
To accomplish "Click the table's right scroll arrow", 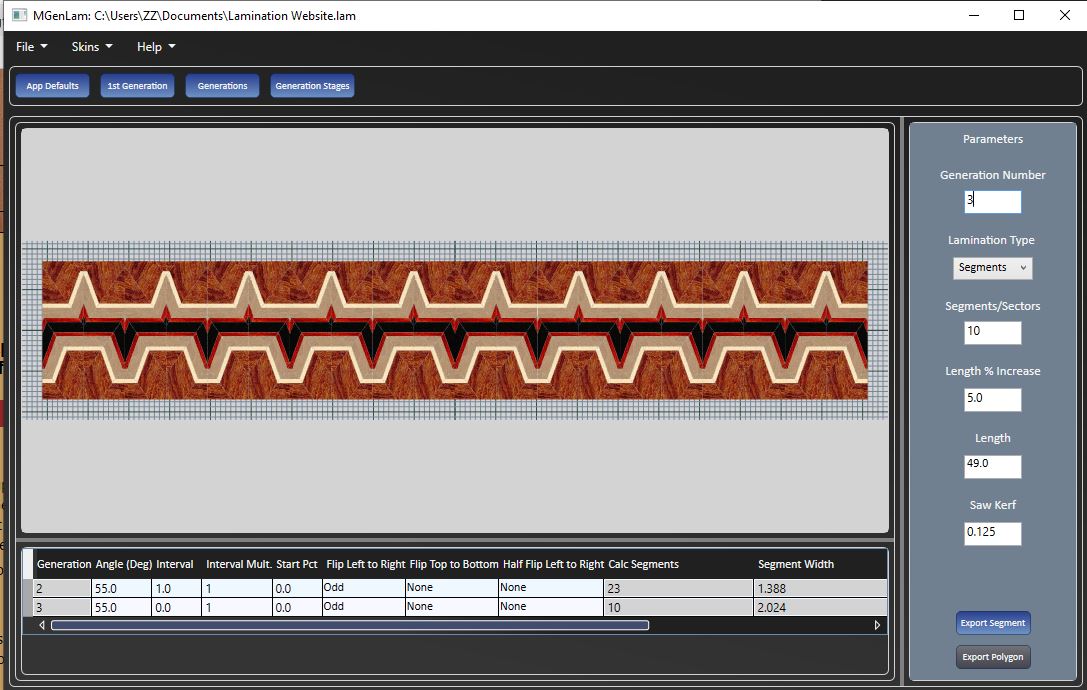I will (x=877, y=625).
